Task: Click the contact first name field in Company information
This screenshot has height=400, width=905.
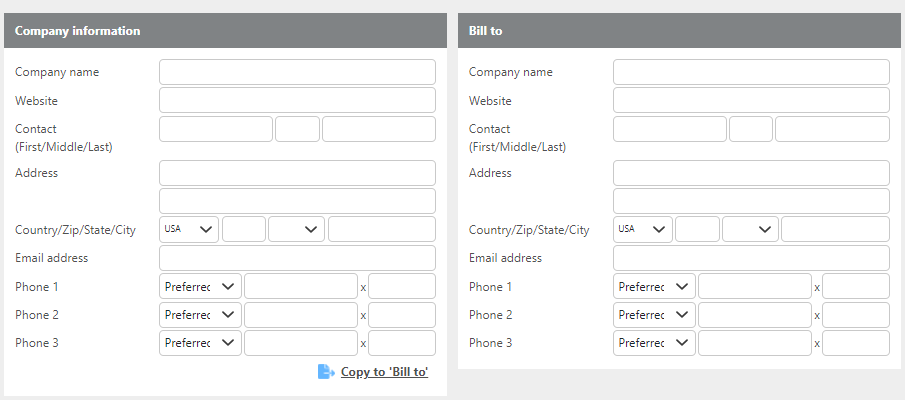Action: (x=216, y=129)
